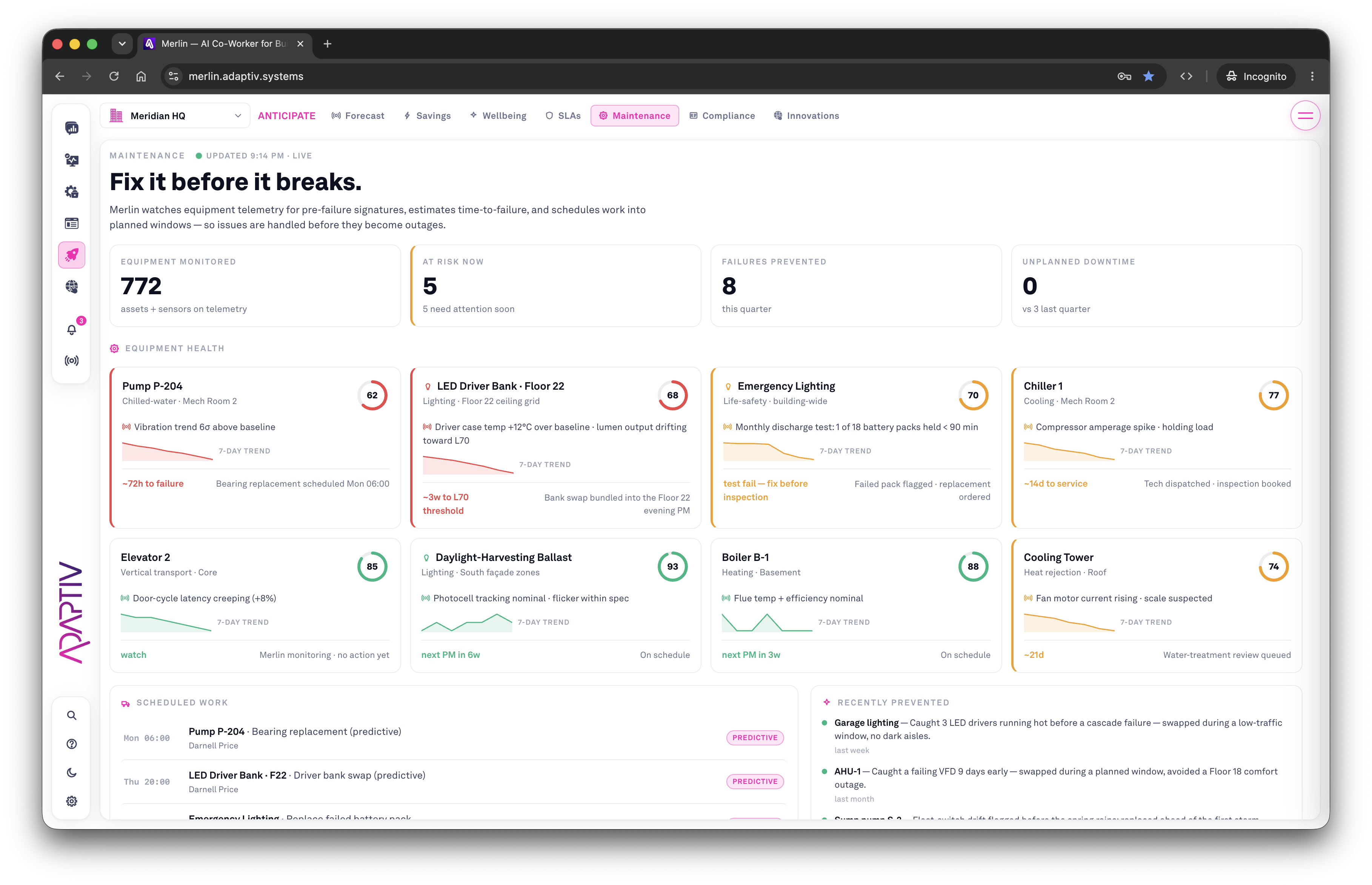The width and height of the screenshot is (1372, 885).
Task: Open the Pump P-204 health card
Action: pyautogui.click(x=255, y=448)
